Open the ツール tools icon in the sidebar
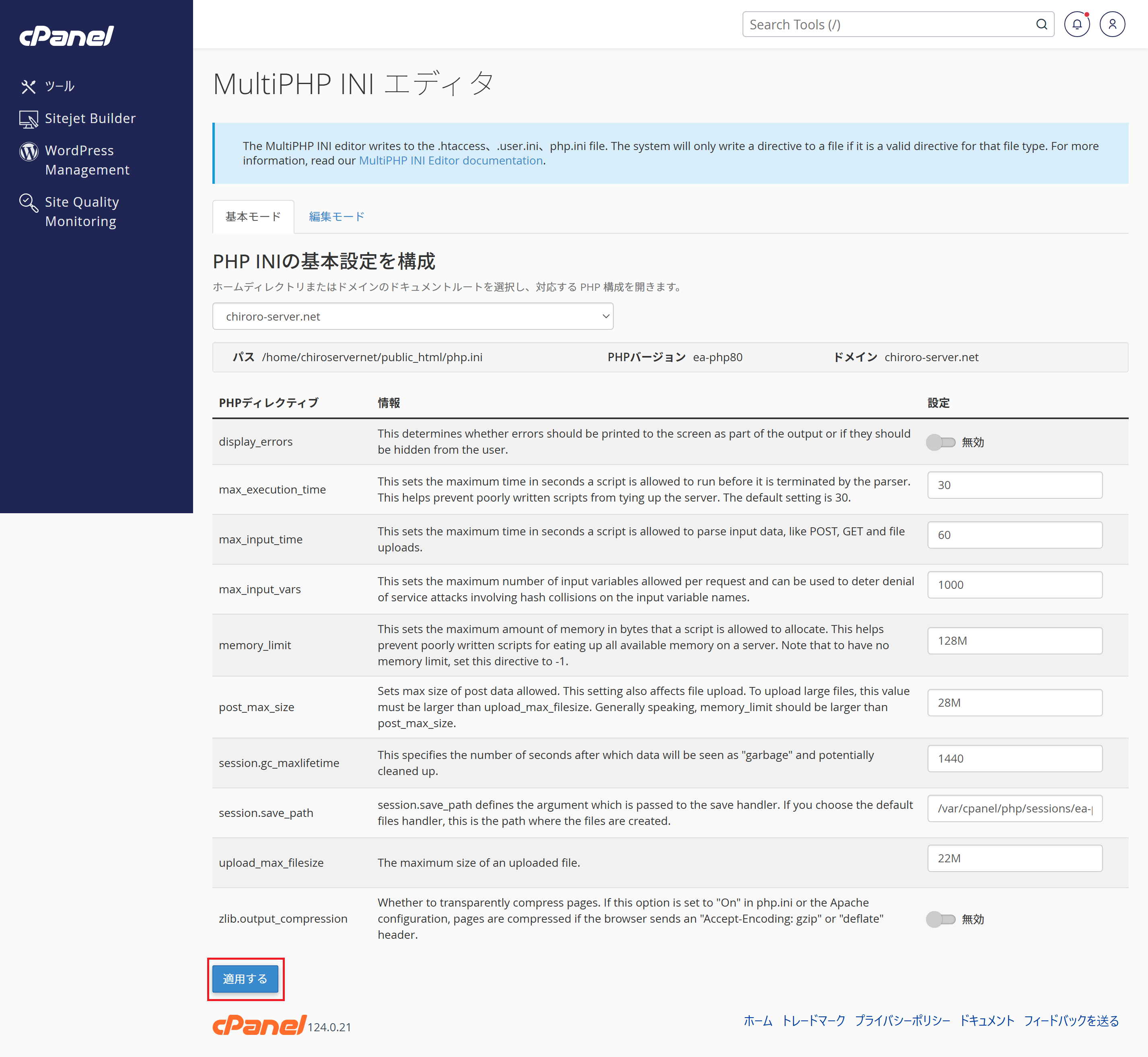 (29, 86)
